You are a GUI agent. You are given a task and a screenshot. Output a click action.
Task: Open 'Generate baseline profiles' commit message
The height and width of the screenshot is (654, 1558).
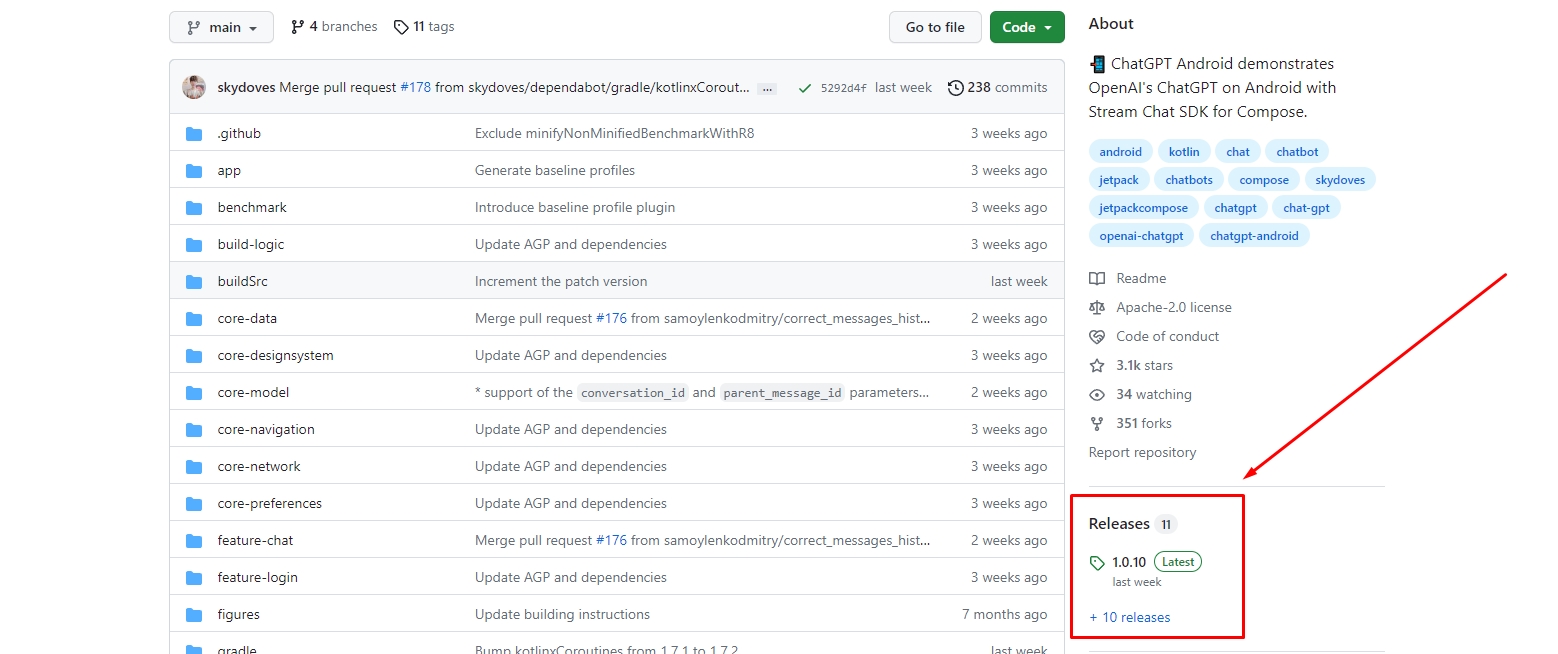click(555, 170)
